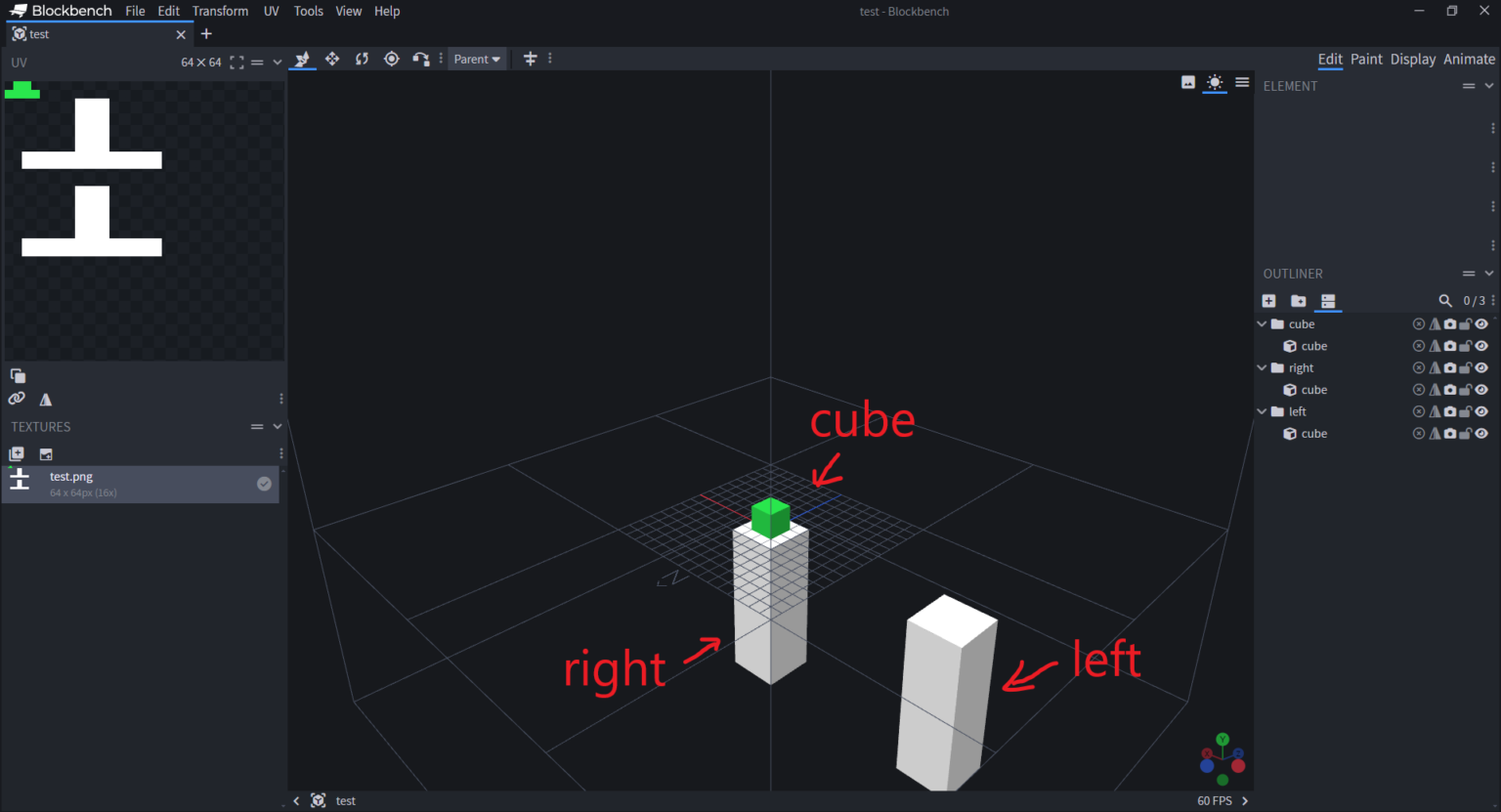Select the Pivot tool
Image resolution: width=1501 pixels, height=812 pixels.
pos(392,59)
